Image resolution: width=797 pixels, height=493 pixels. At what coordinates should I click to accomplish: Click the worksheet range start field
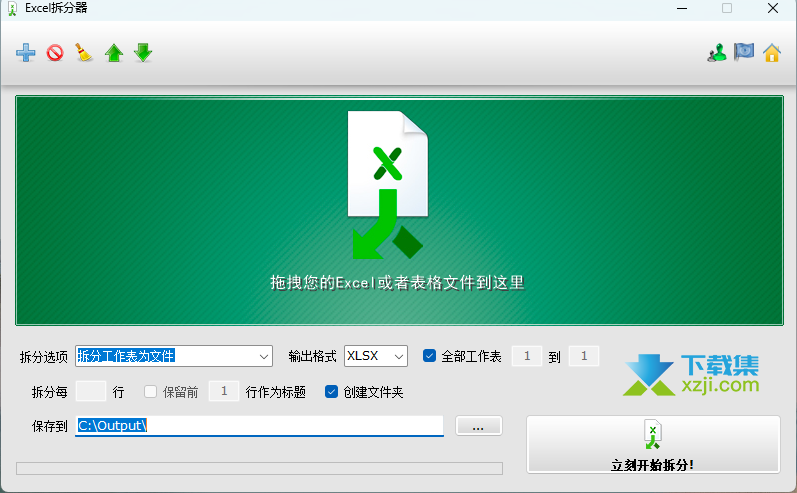(527, 356)
